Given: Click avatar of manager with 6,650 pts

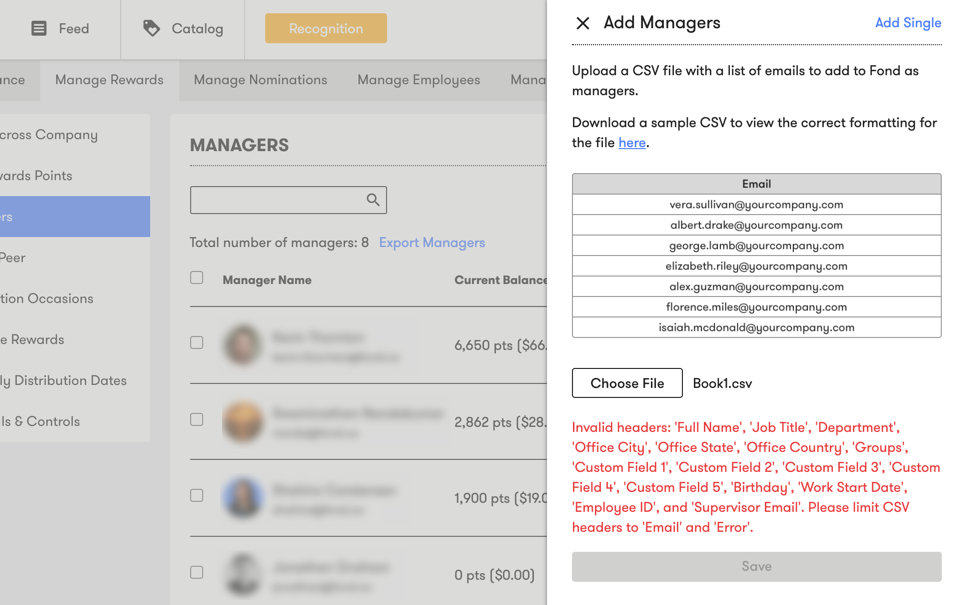Looking at the screenshot, I should [242, 345].
